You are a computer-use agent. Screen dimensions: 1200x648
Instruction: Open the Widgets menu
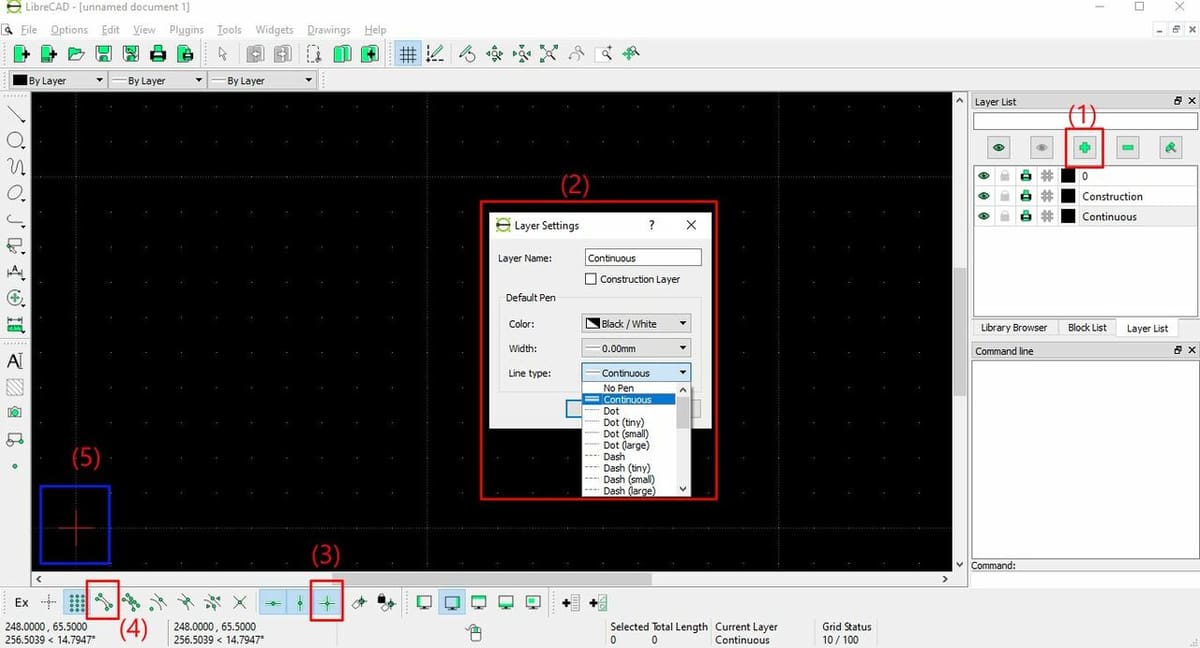tap(274, 30)
